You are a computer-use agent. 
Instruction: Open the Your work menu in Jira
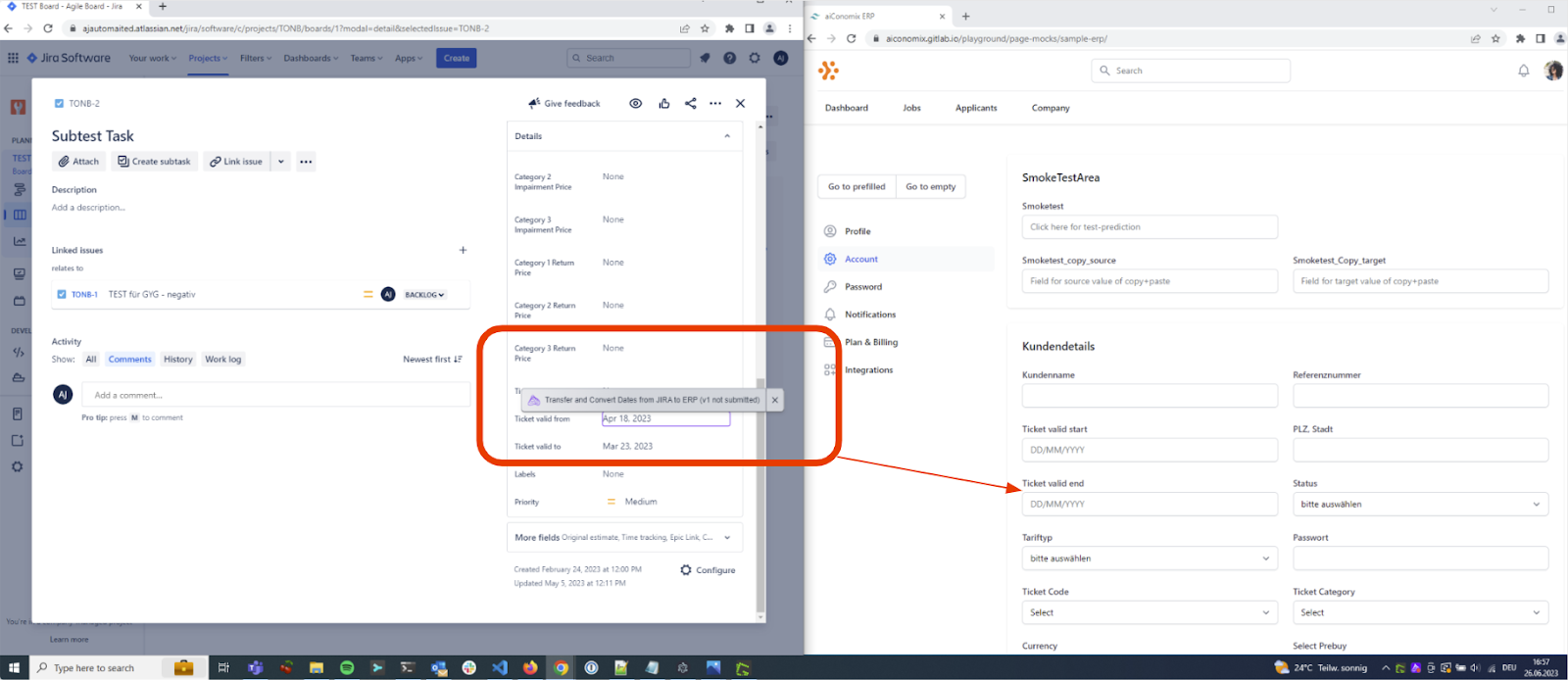click(153, 58)
